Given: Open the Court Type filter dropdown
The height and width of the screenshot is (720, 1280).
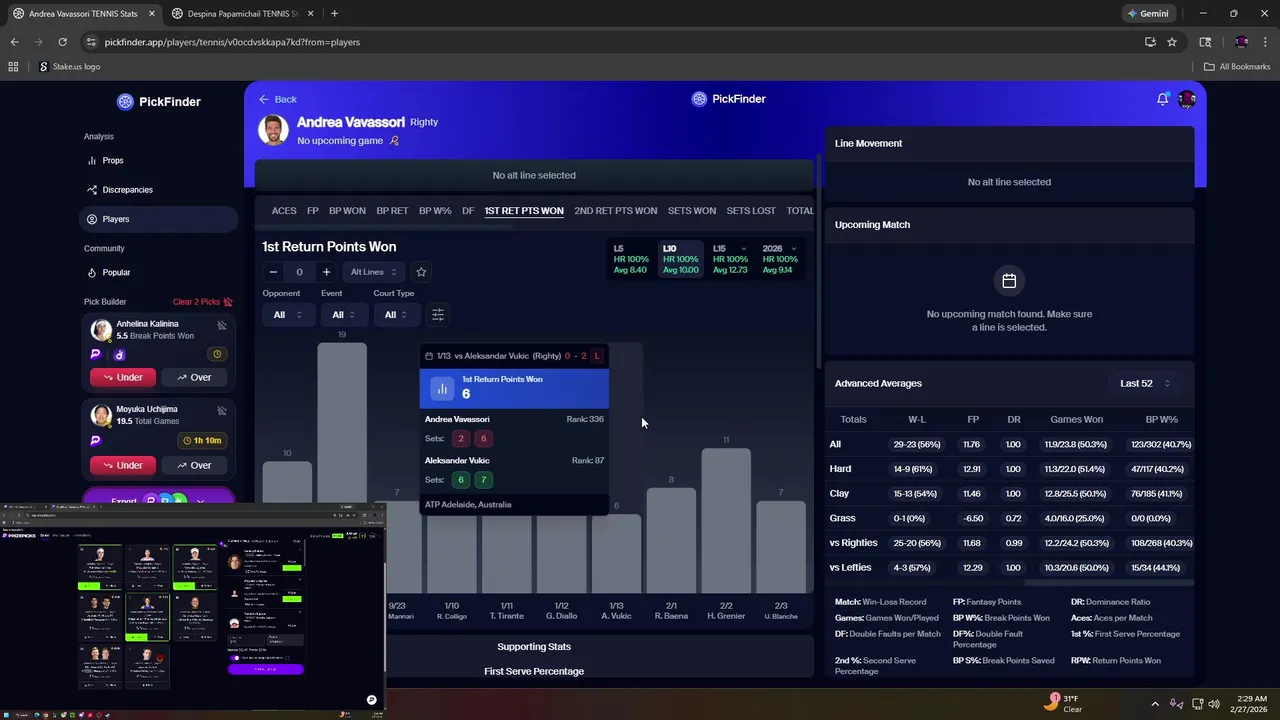Looking at the screenshot, I should click(x=395, y=315).
